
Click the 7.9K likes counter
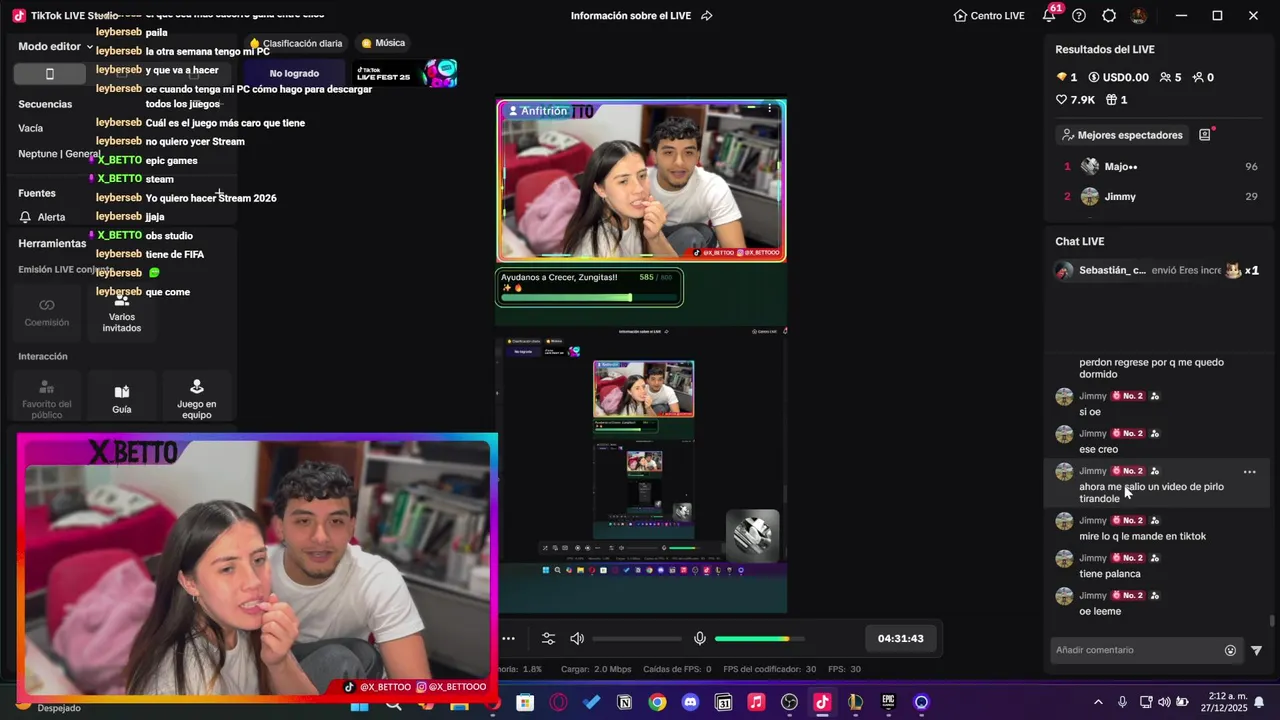point(1075,100)
